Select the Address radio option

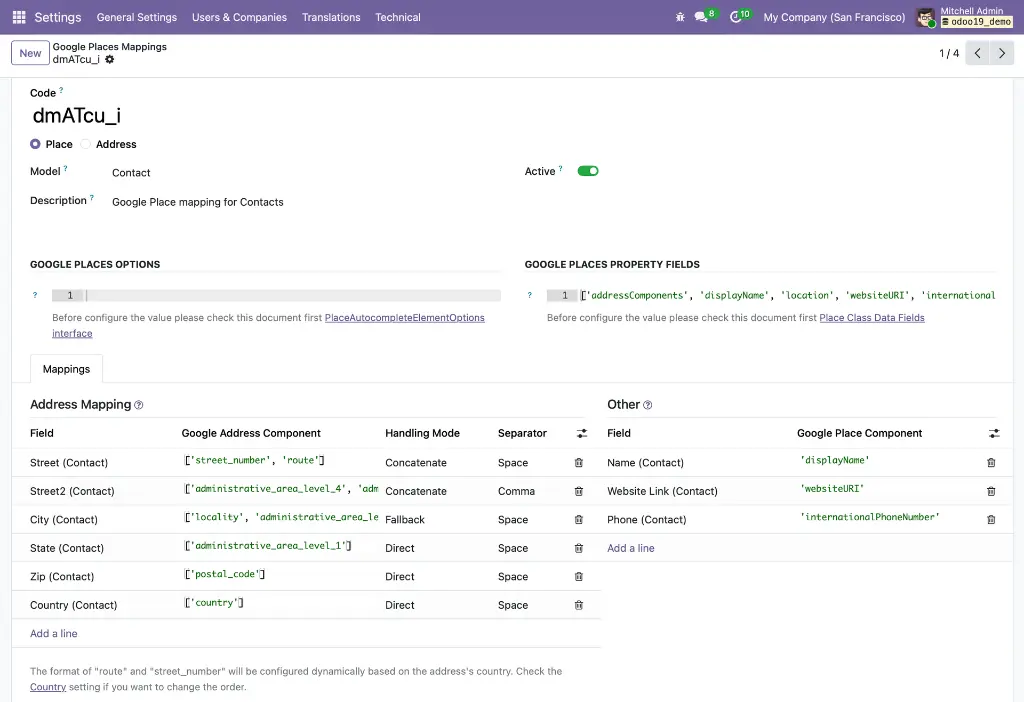tap(86, 144)
